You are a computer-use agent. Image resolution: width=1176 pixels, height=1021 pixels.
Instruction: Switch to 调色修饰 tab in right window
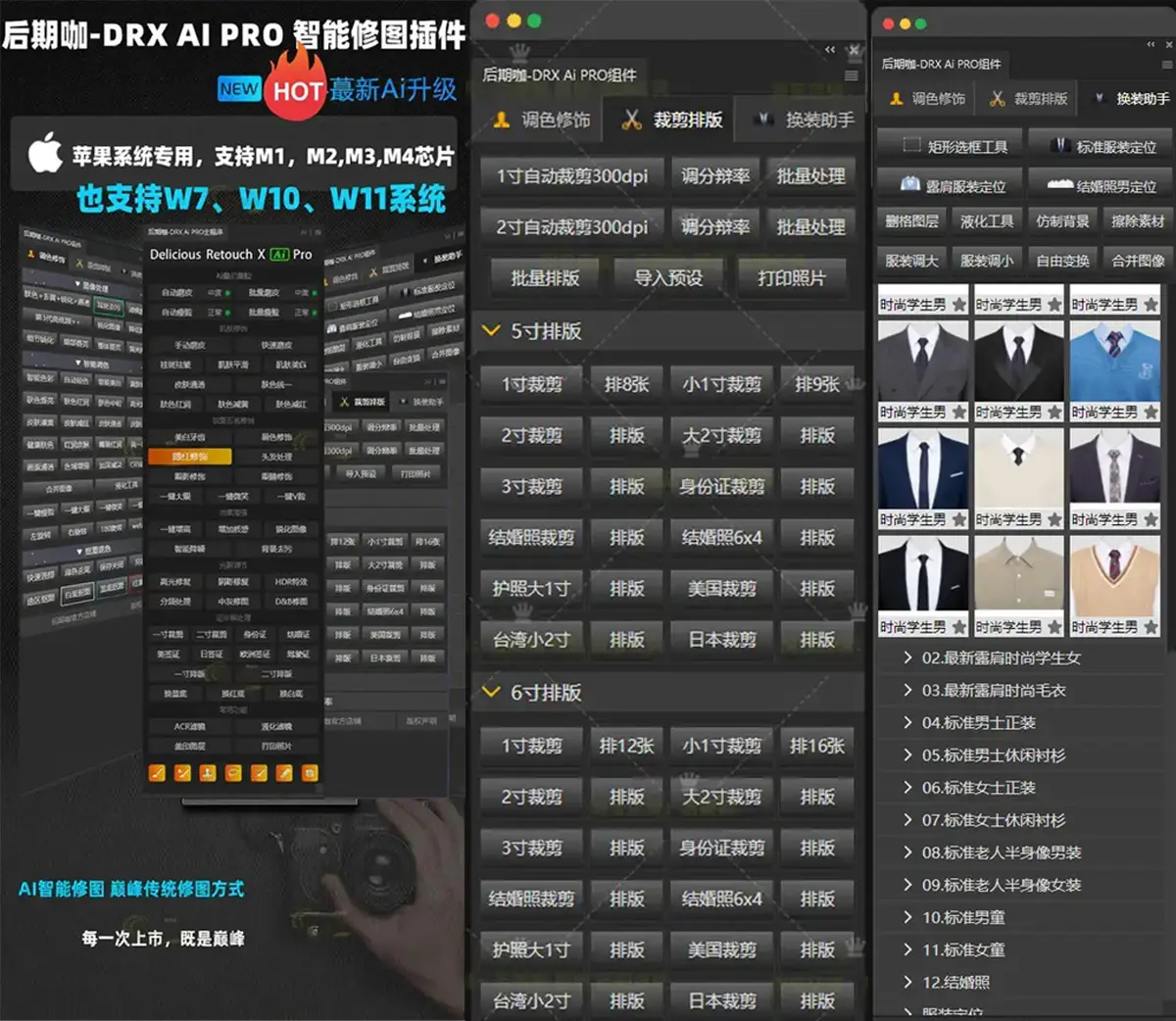pyautogui.click(x=926, y=98)
